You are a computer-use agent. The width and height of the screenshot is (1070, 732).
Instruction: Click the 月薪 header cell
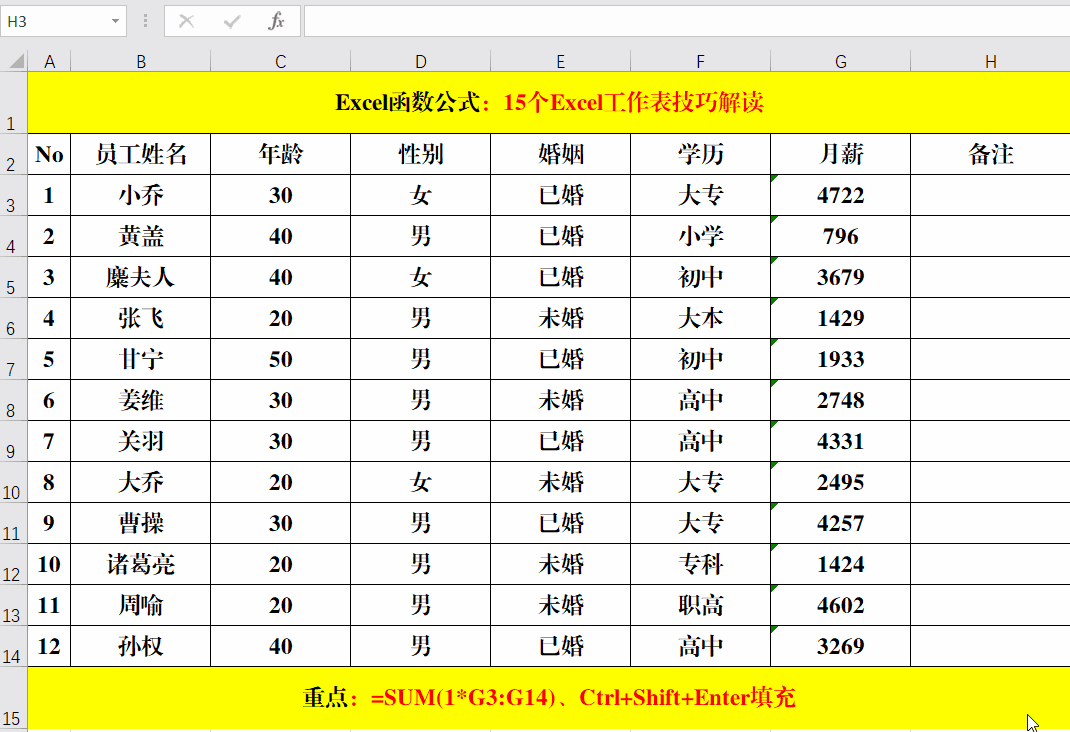(x=840, y=154)
